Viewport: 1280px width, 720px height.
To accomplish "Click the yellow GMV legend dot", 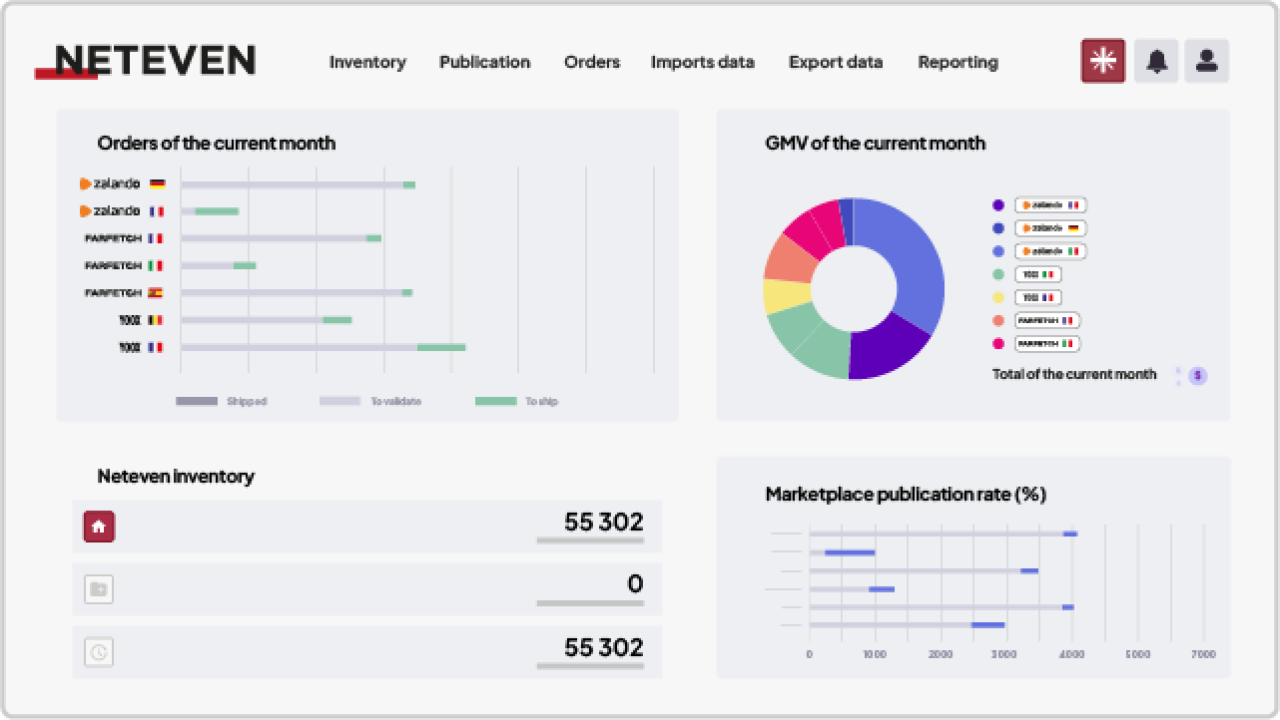I will (998, 297).
